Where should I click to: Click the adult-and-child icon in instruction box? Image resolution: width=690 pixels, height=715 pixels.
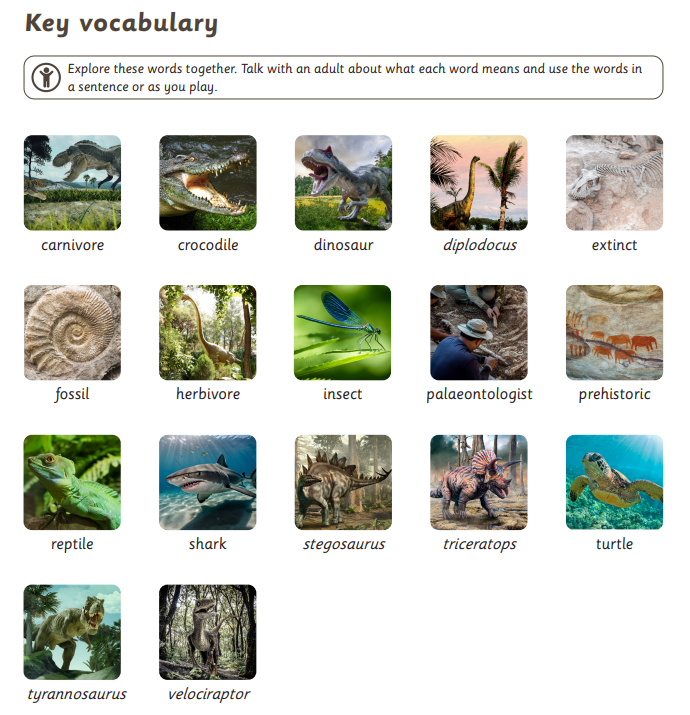(x=46, y=78)
